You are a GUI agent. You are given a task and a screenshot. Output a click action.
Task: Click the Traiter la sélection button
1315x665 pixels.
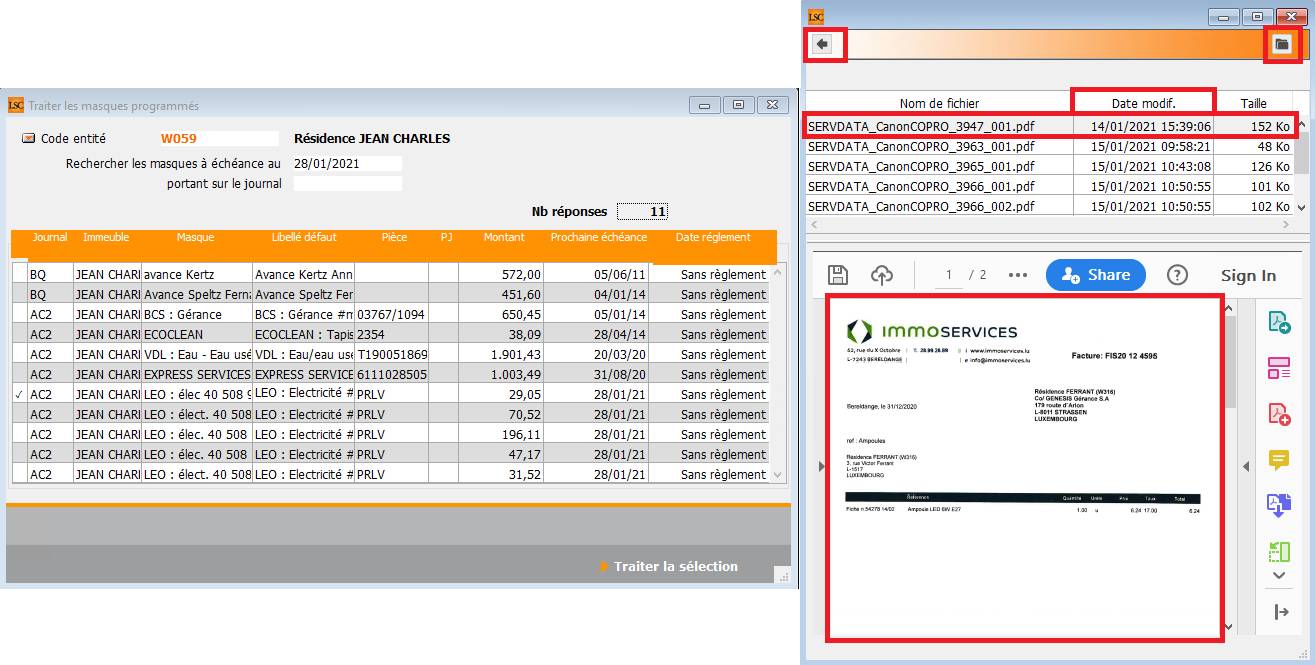(x=668, y=566)
